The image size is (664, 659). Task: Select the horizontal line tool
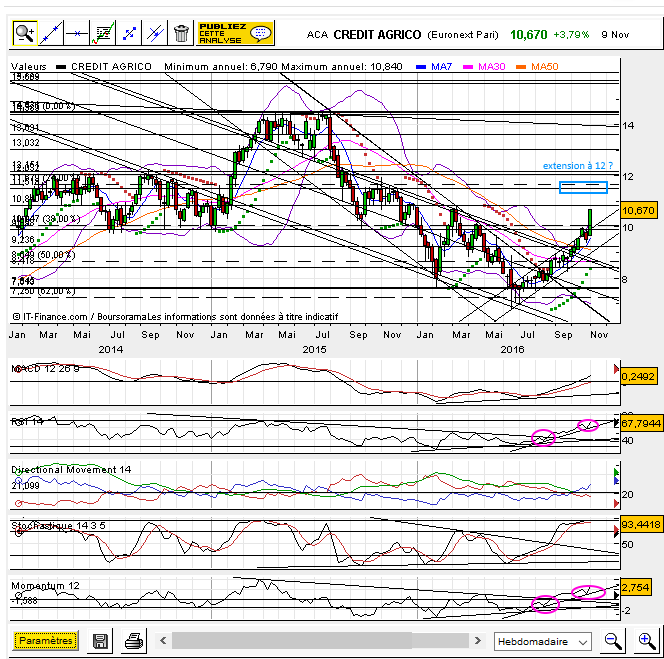76,33
